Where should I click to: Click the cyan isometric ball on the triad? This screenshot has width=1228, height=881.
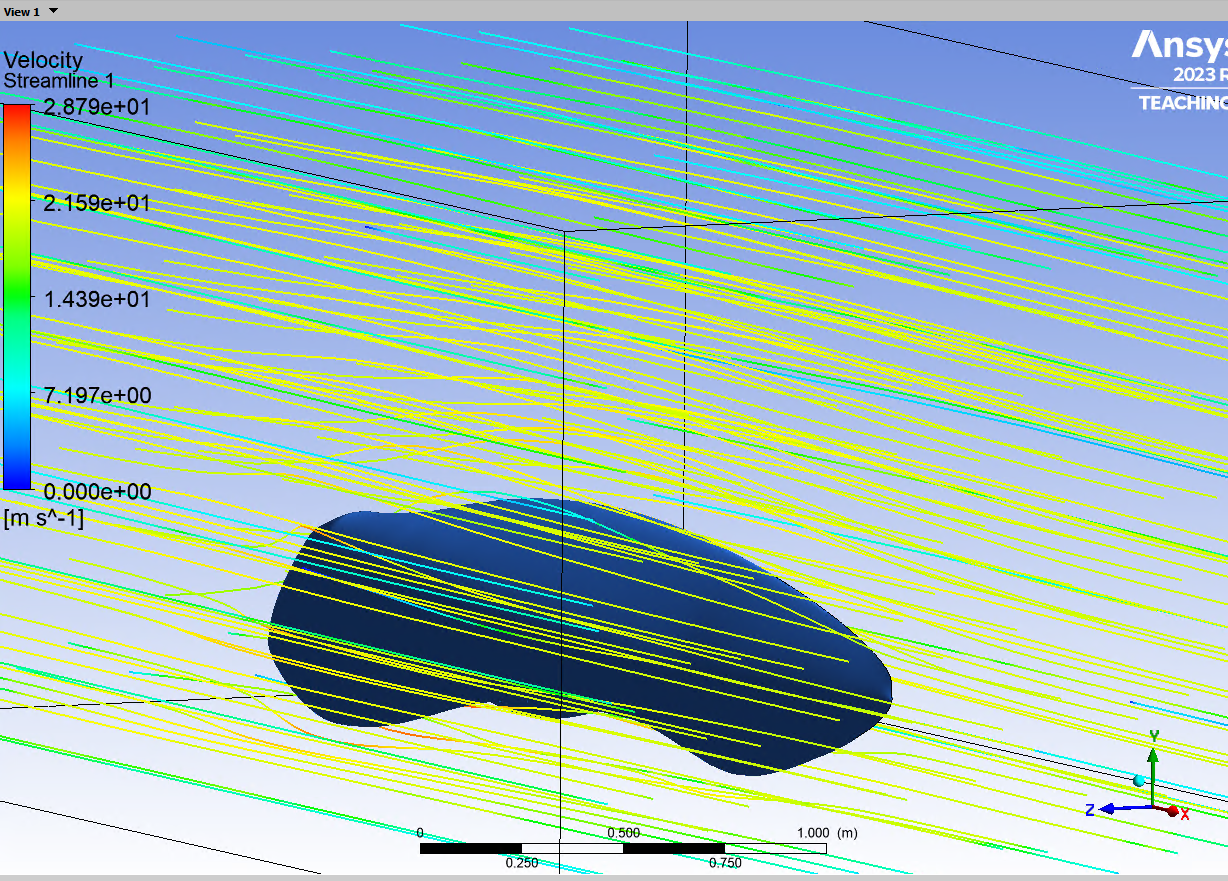[x=1138, y=780]
